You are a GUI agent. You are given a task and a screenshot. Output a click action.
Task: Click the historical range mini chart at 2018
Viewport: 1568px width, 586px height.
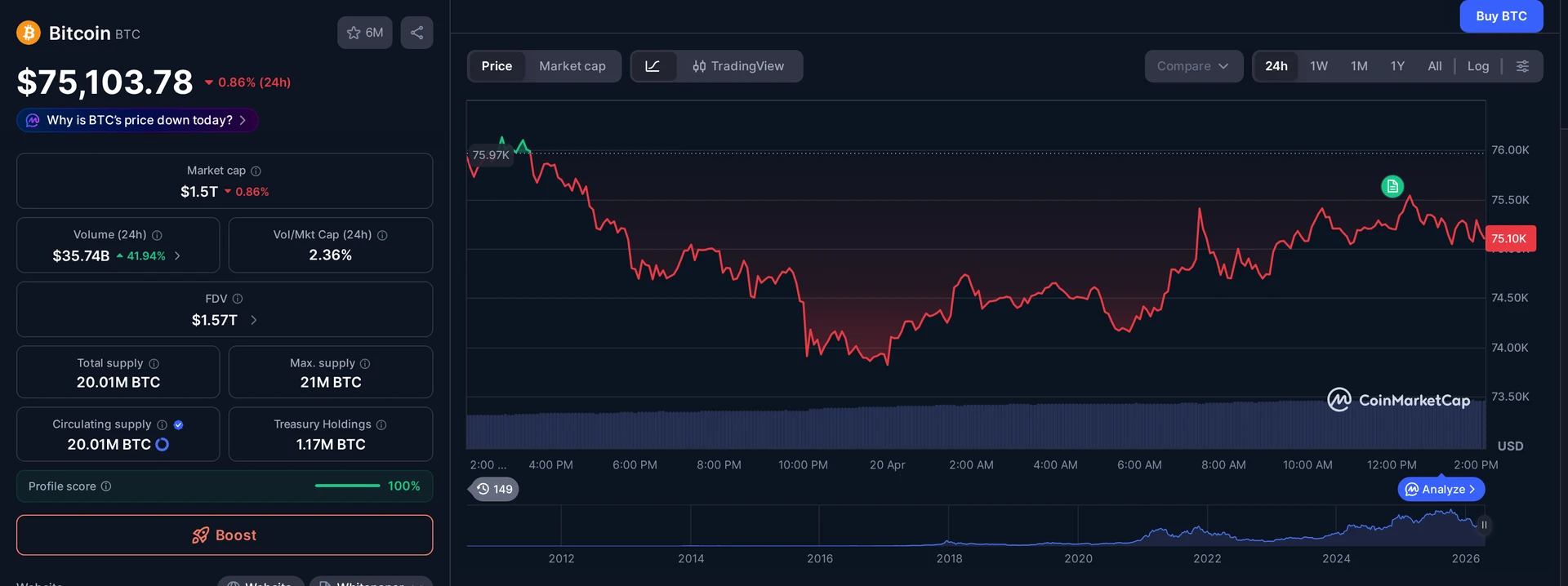click(x=949, y=526)
